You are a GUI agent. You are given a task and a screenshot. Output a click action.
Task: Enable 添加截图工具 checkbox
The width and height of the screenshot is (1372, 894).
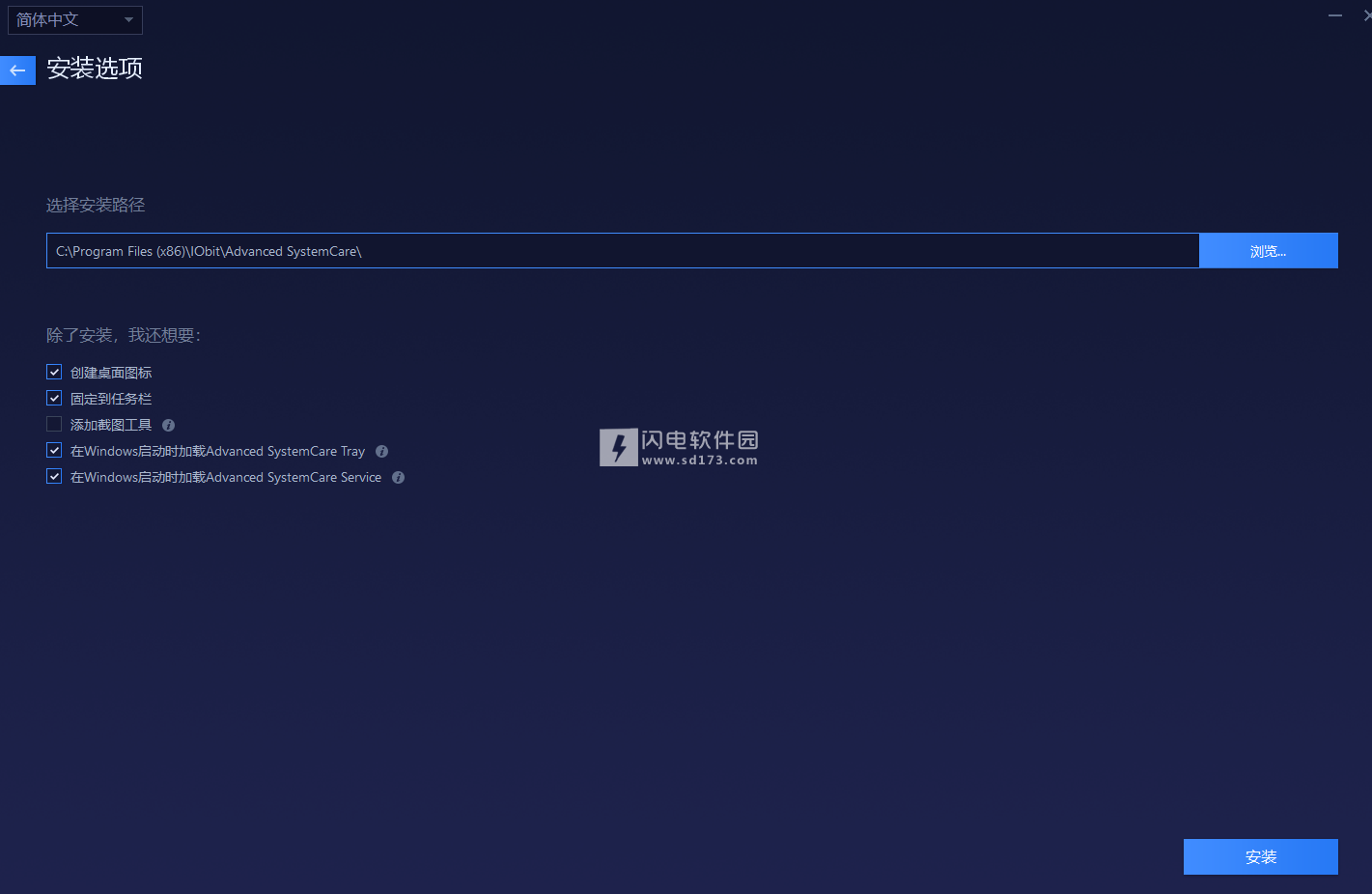54,424
